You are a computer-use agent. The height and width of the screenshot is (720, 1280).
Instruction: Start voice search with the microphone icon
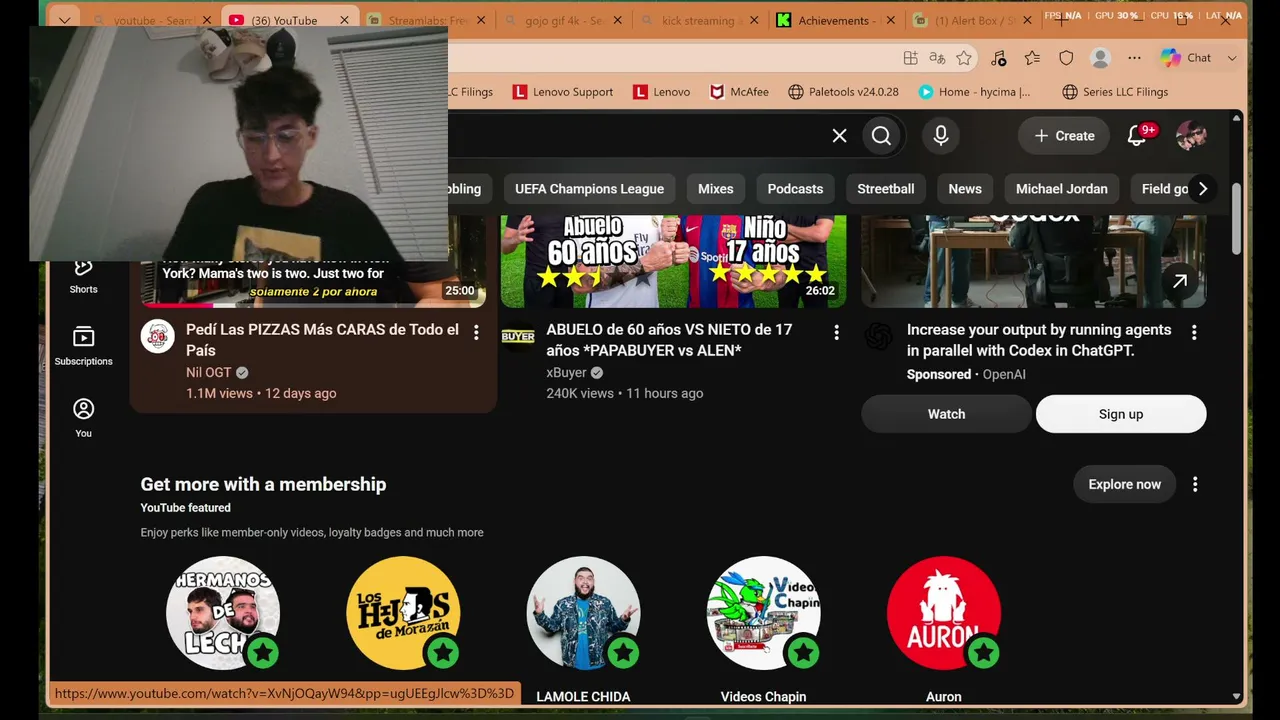[941, 136]
